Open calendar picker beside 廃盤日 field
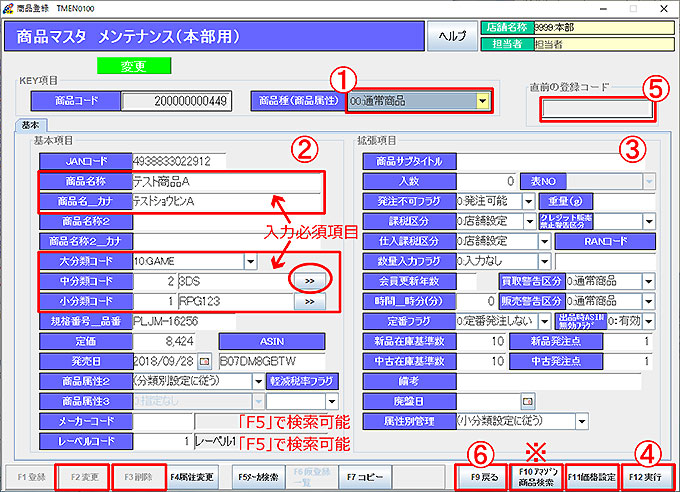Image resolution: width=680 pixels, height=492 pixels. [527, 401]
